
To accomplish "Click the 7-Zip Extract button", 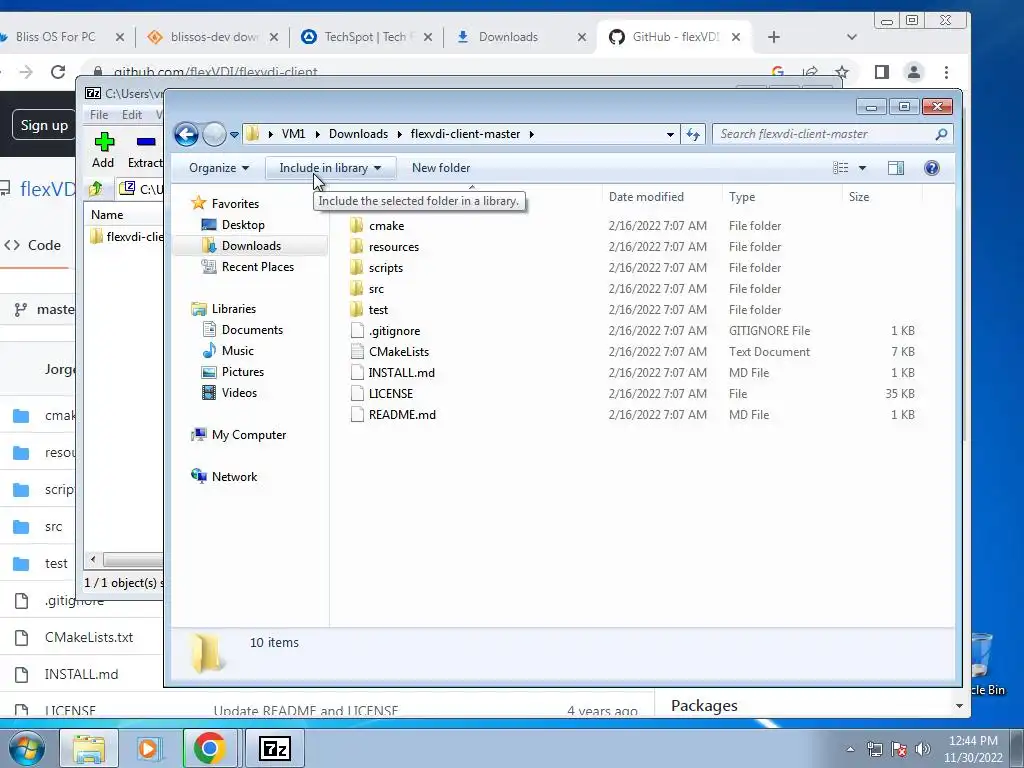I will click(x=144, y=150).
